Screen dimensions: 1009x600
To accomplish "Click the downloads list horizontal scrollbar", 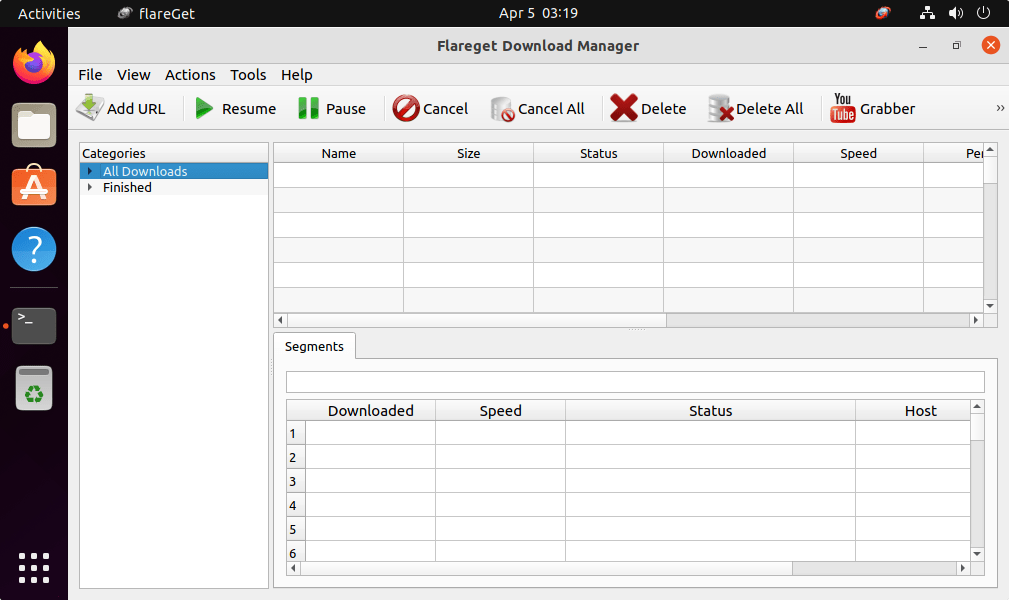I will point(470,320).
